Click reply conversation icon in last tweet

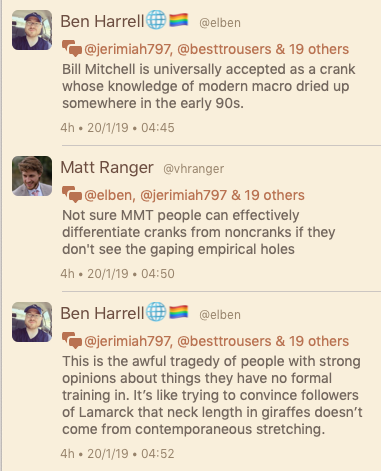(72, 341)
